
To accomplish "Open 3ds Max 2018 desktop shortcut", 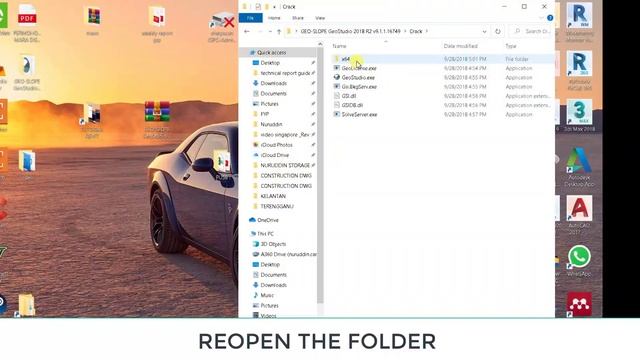I will 579,115.
